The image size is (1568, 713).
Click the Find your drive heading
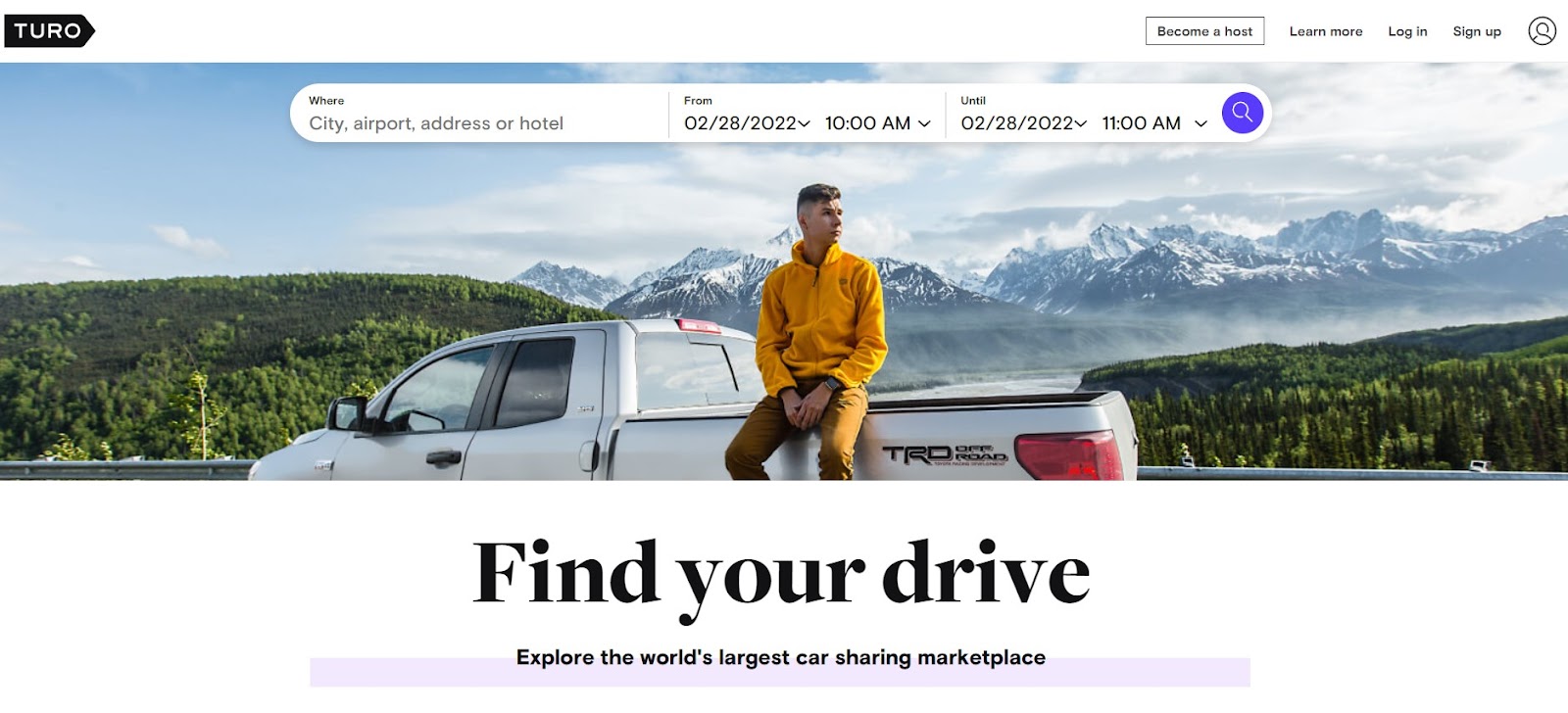coord(781,576)
